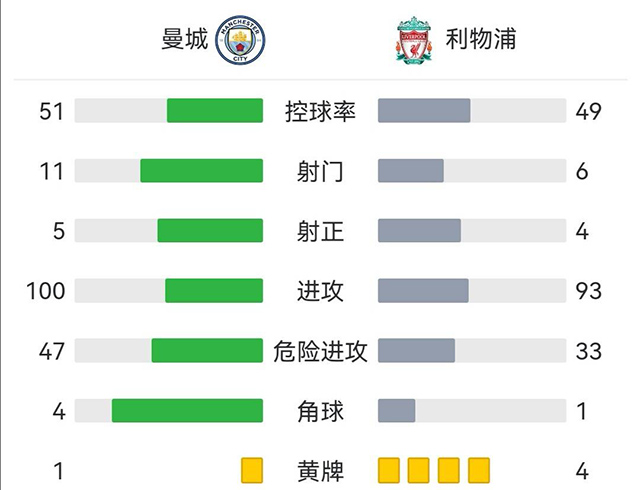640x490 pixels.
Task: Click Manchester City's green possession bar
Action: [214, 111]
